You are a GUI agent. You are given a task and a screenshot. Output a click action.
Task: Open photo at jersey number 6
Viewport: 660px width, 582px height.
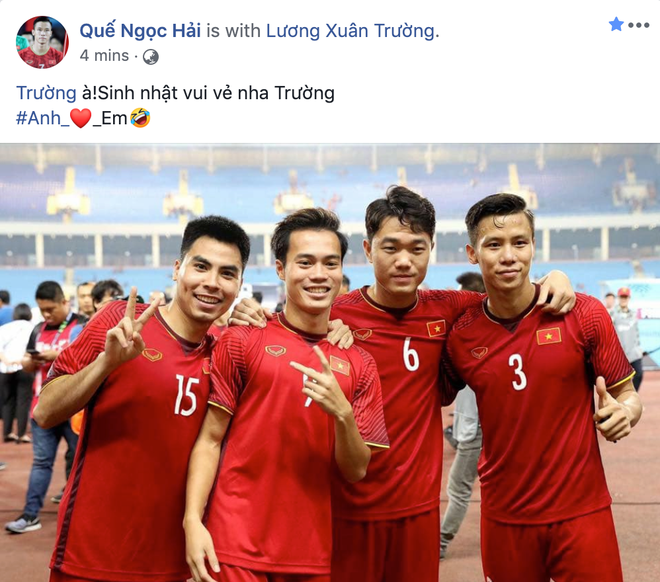click(410, 353)
